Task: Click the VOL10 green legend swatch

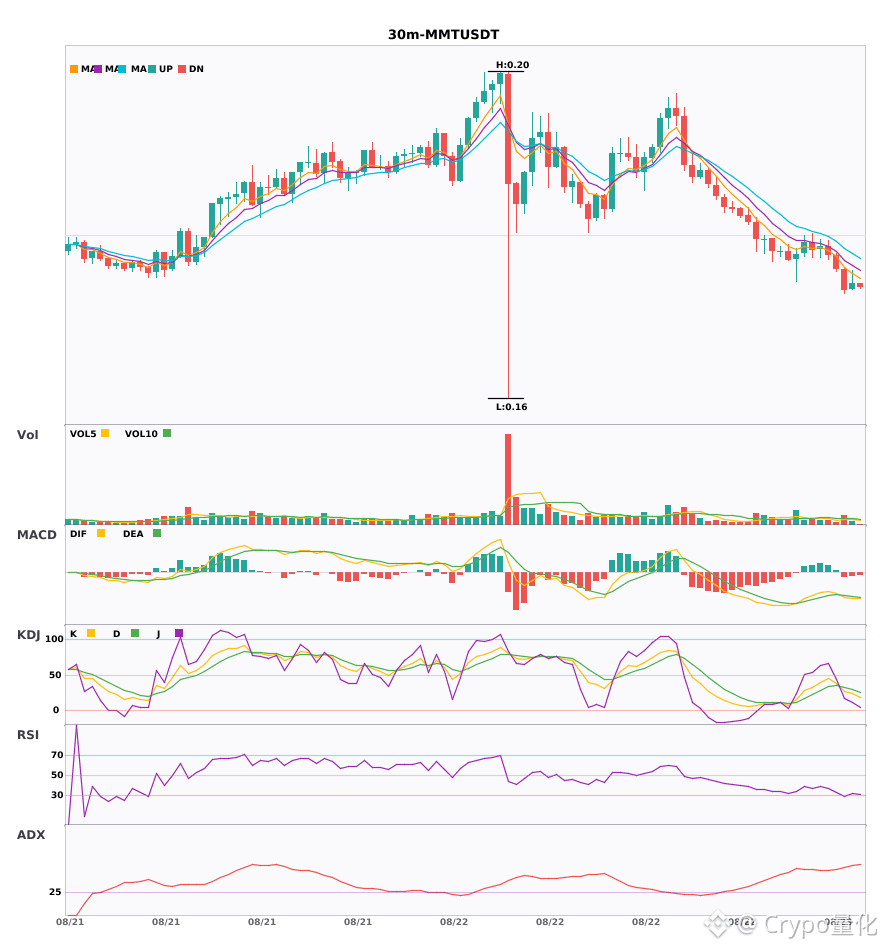Action: click(x=167, y=433)
